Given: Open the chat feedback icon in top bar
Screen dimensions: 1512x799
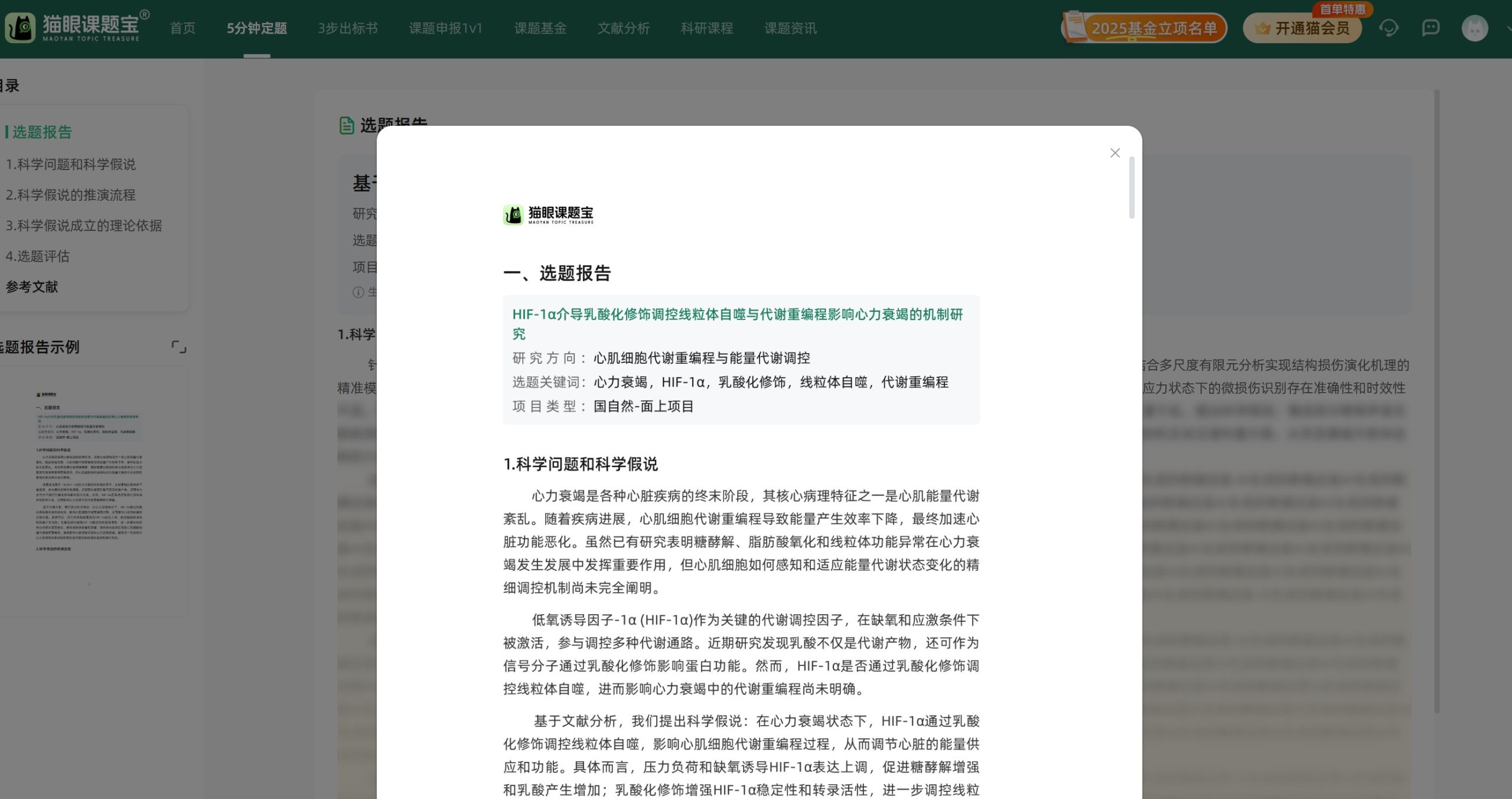Looking at the screenshot, I should pyautogui.click(x=1430, y=27).
